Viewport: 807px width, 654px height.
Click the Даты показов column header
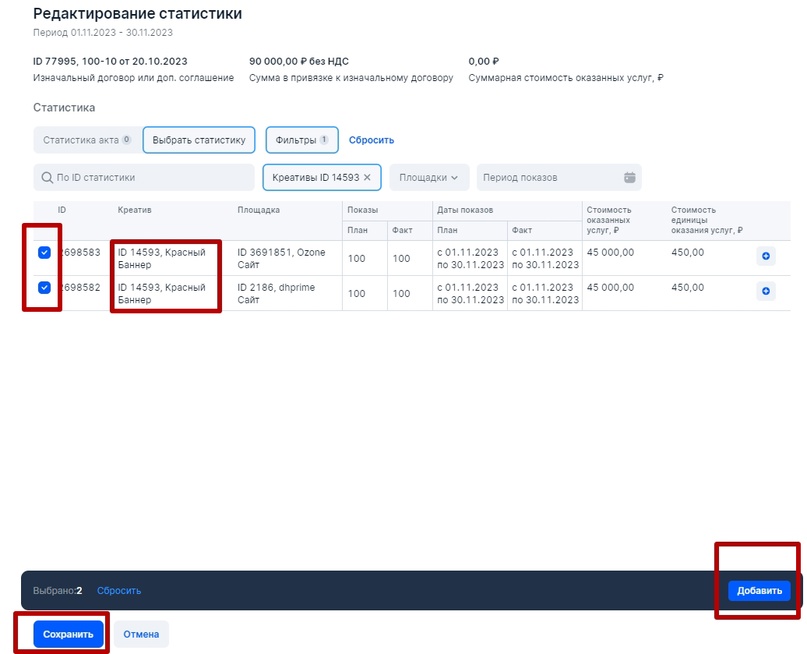(465, 210)
